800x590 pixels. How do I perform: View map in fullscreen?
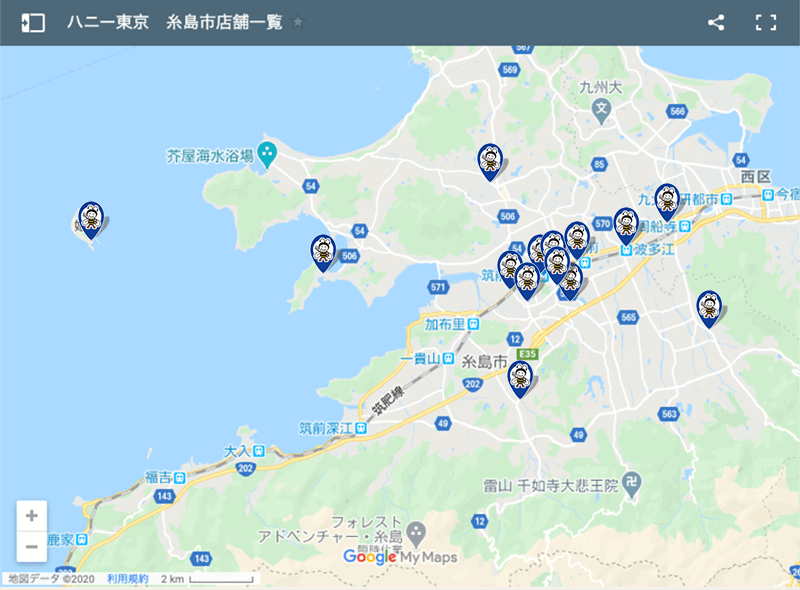[766, 22]
